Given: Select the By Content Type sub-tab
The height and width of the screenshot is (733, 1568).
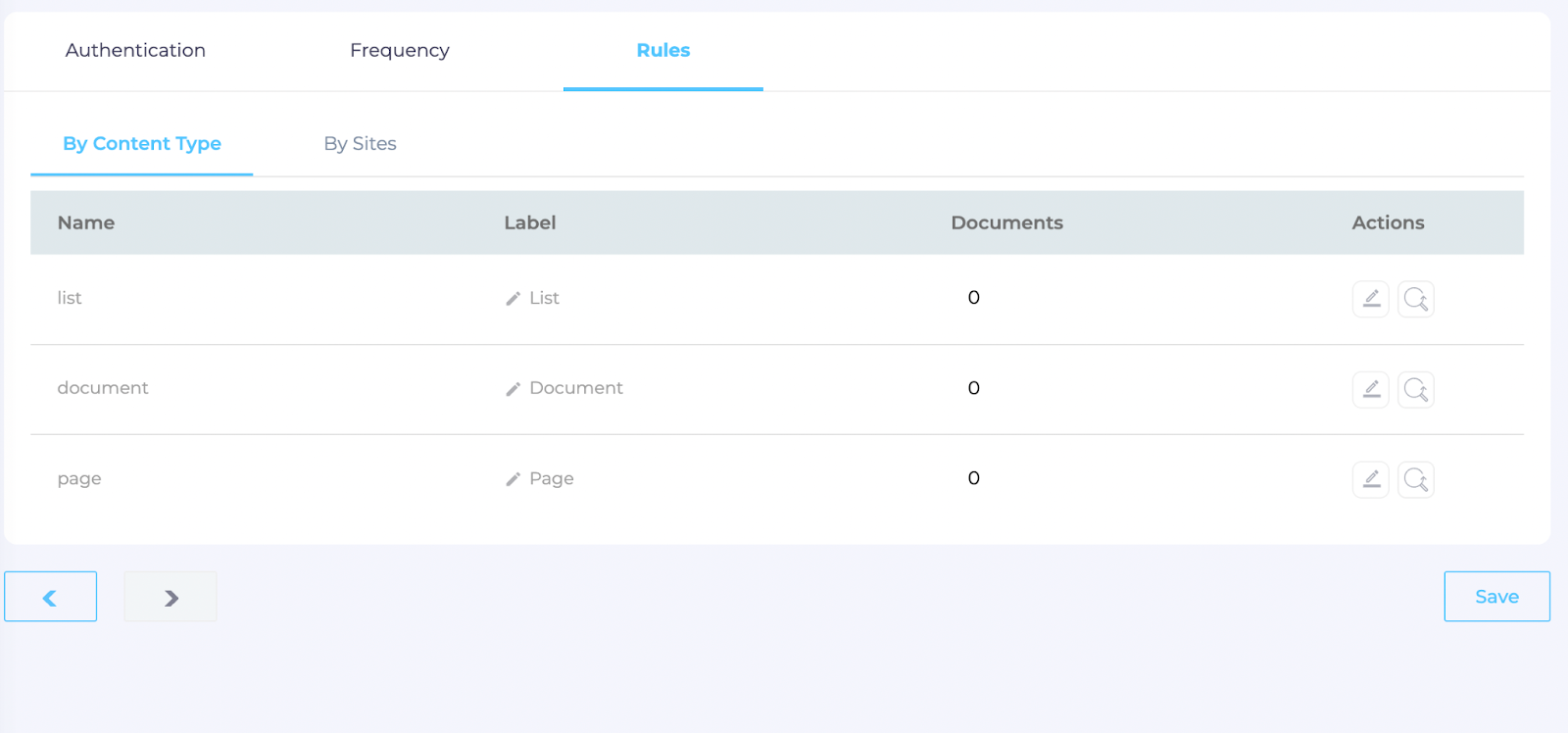Looking at the screenshot, I should 142,144.
